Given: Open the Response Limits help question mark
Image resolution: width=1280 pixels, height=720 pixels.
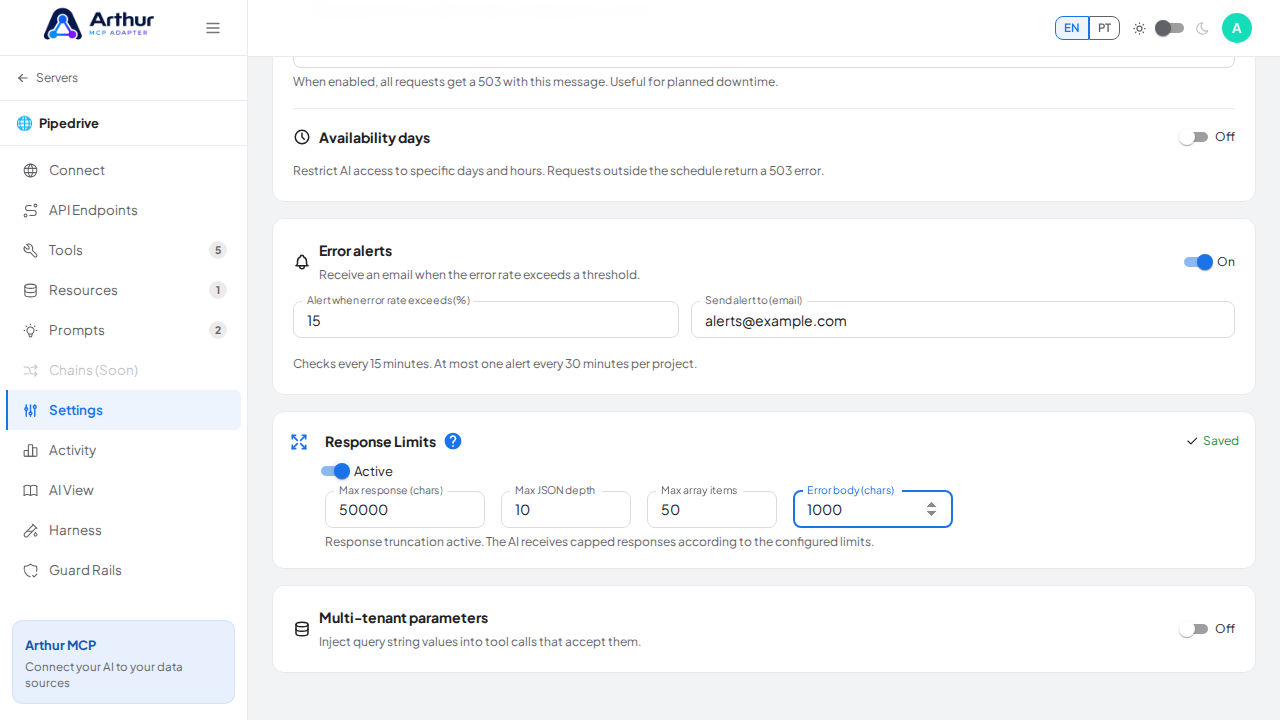Looking at the screenshot, I should [x=453, y=441].
